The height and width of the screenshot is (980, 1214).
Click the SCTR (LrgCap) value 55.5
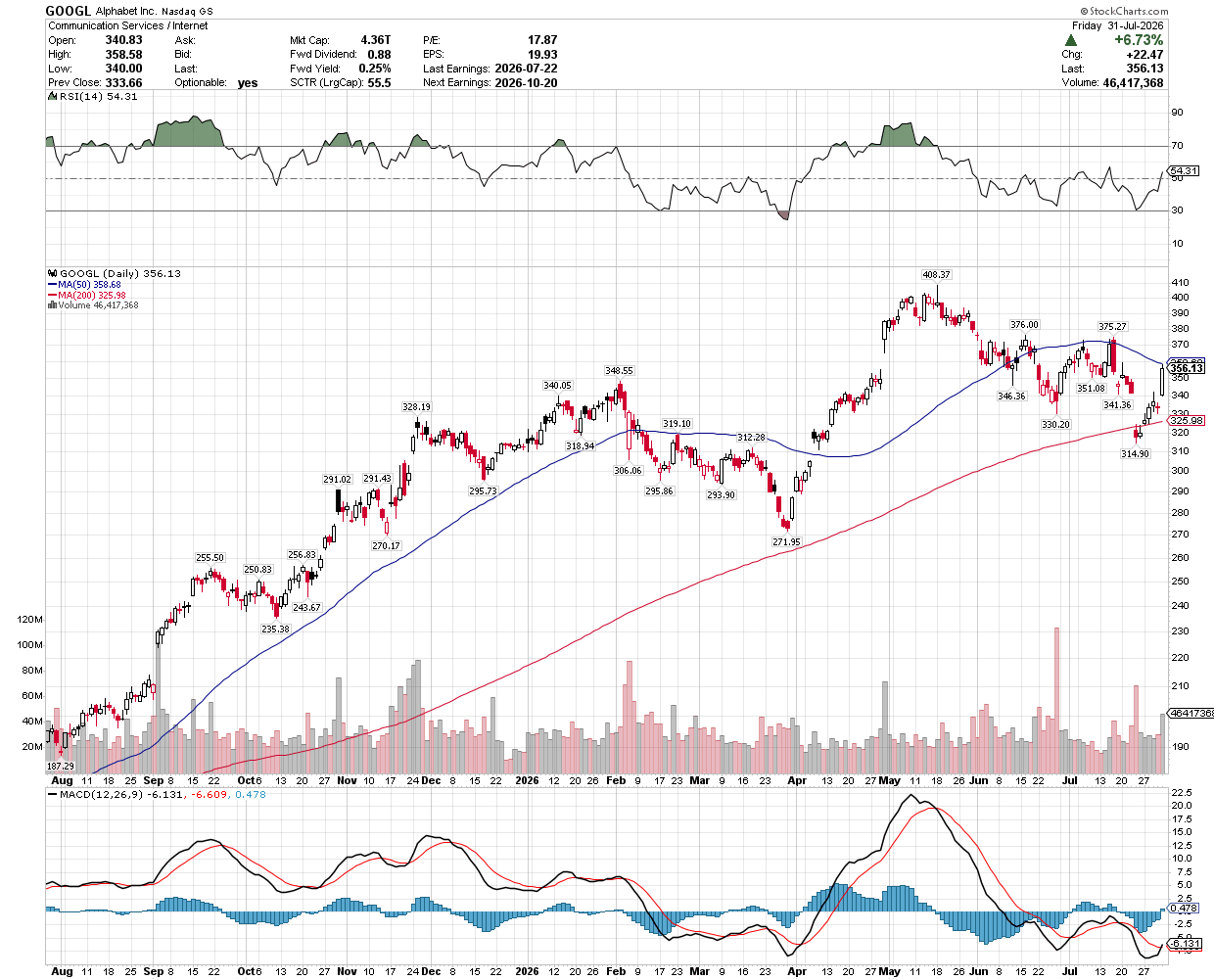coord(379,83)
